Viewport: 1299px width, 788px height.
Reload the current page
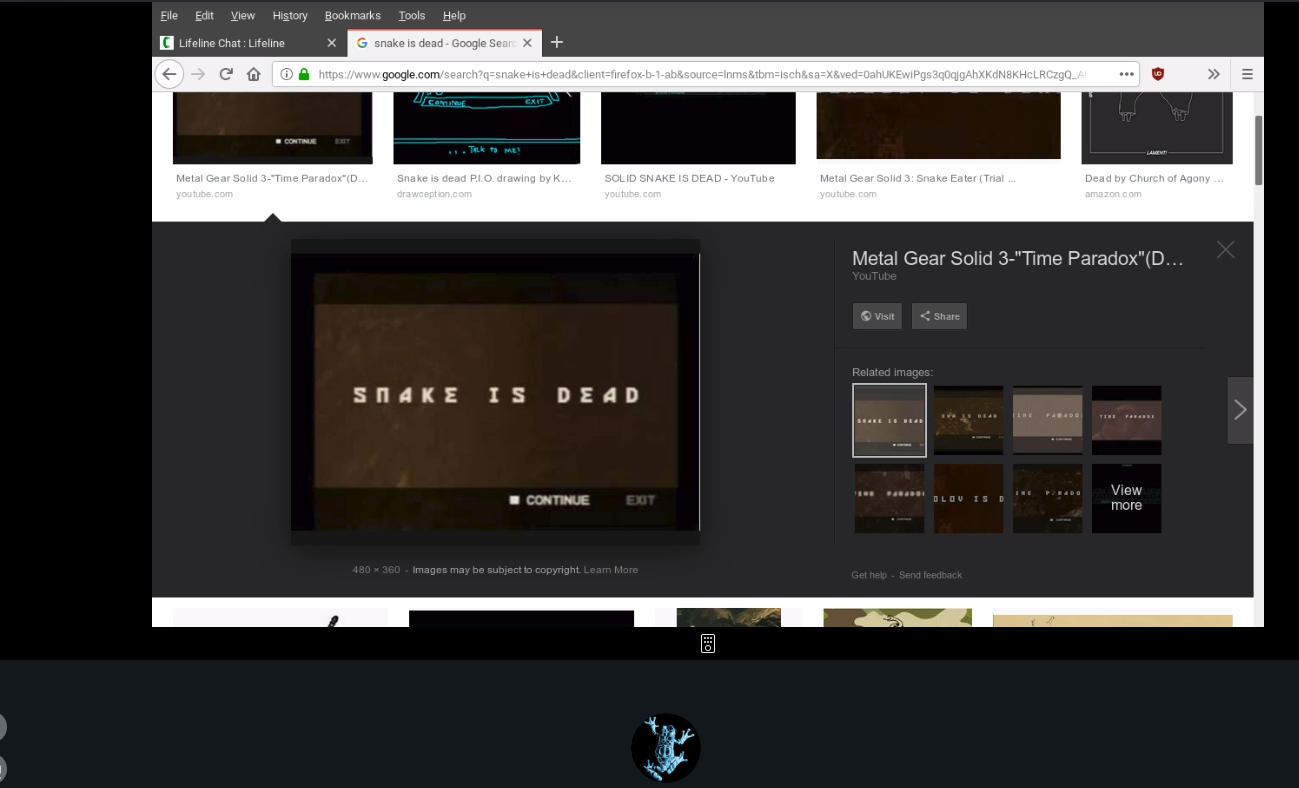[x=226, y=74]
